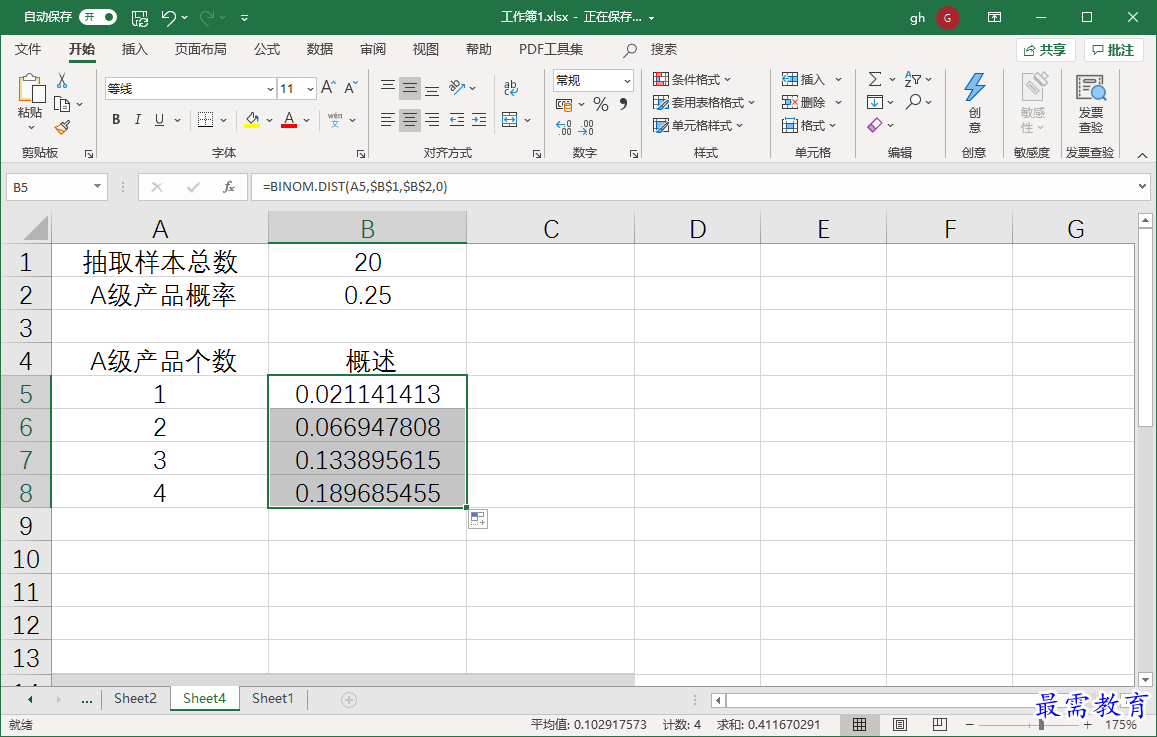
Task: Apply underline formatting
Action: [x=159, y=120]
